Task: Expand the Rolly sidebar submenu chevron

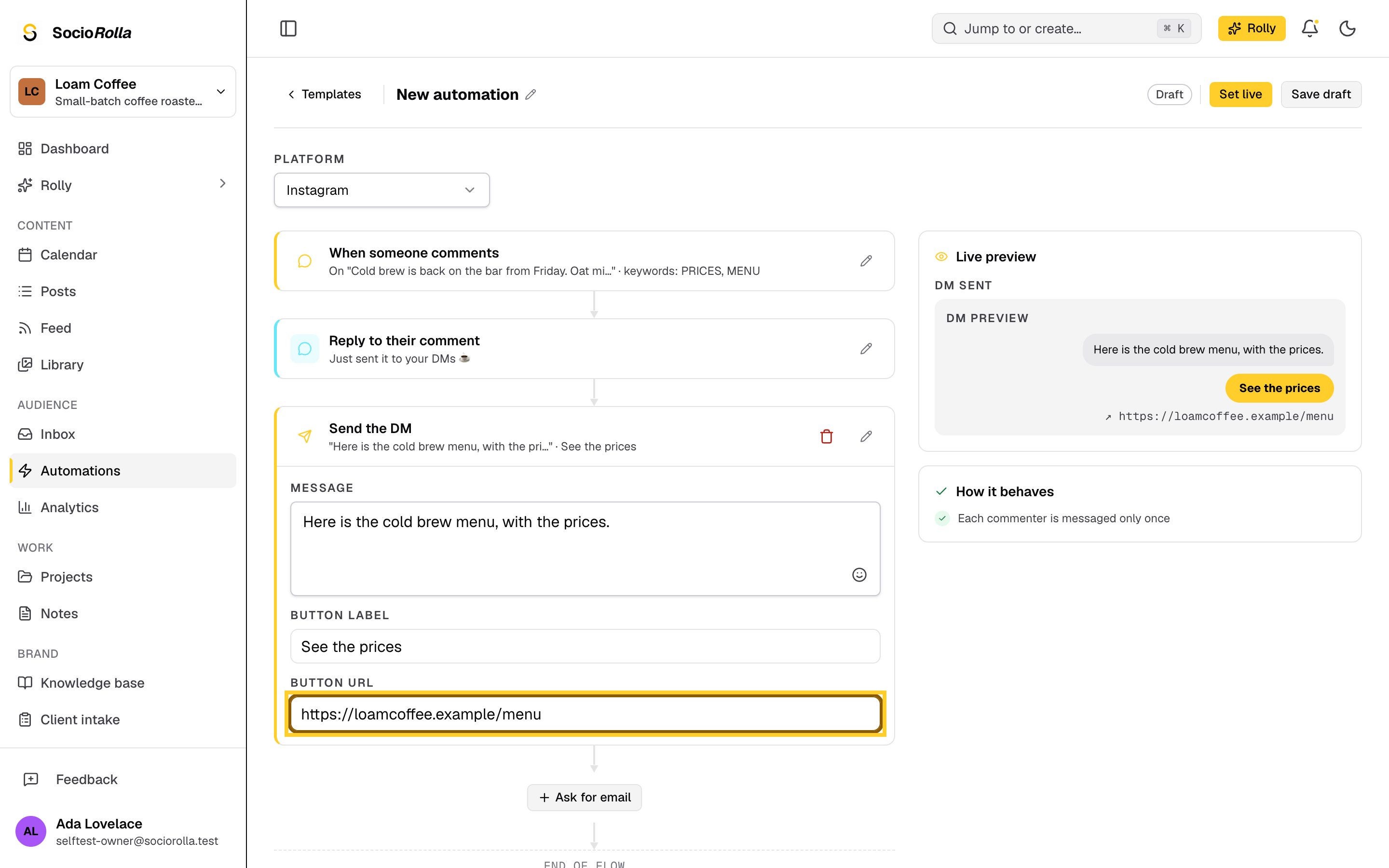Action: (223, 184)
